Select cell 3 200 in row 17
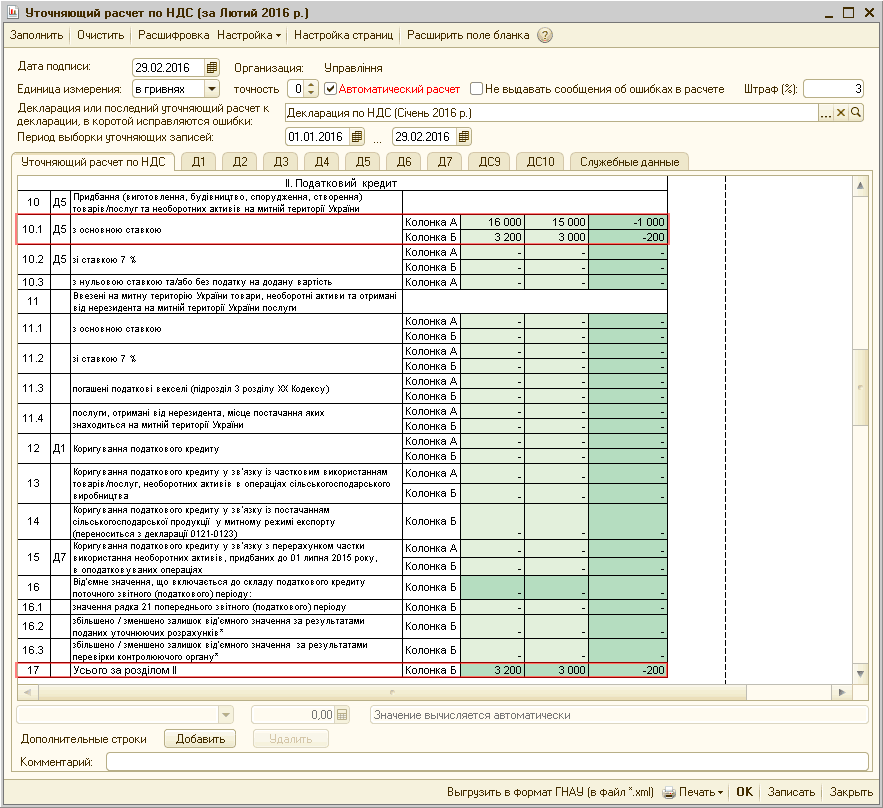This screenshot has height=808, width=883. [492, 670]
